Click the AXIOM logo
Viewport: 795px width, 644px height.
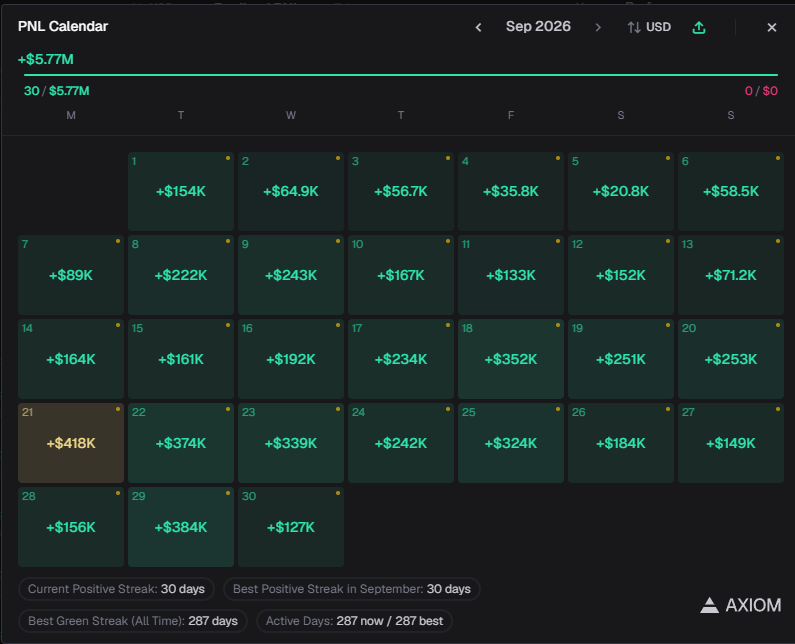click(x=740, y=605)
